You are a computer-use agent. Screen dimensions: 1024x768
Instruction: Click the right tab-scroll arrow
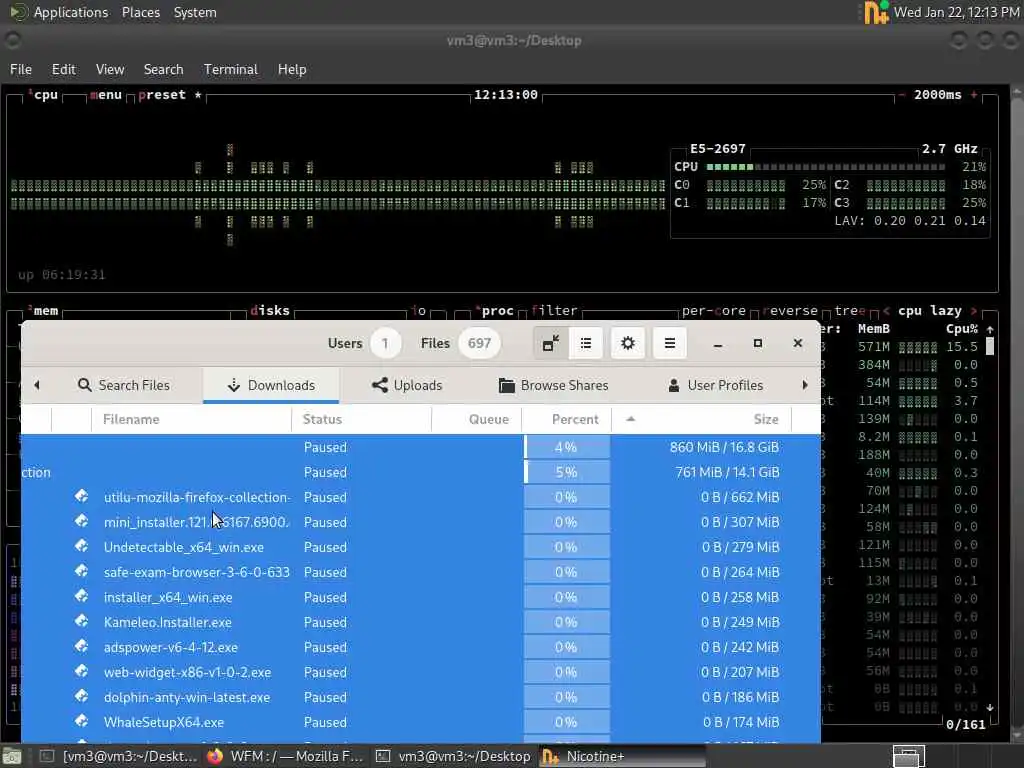pos(805,385)
